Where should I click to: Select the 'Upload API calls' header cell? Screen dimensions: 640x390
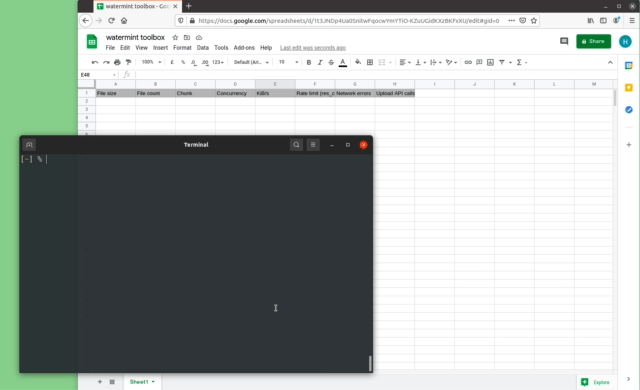coord(395,93)
